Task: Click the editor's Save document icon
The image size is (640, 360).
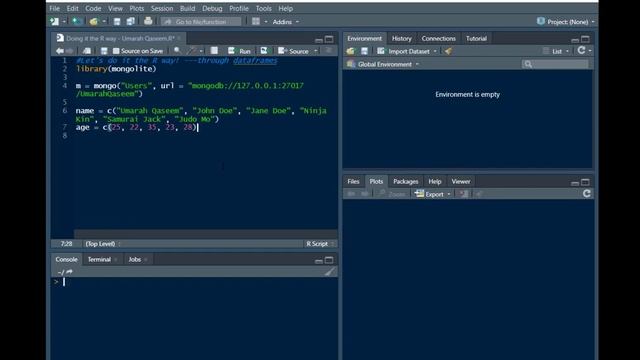Action: 104,51
